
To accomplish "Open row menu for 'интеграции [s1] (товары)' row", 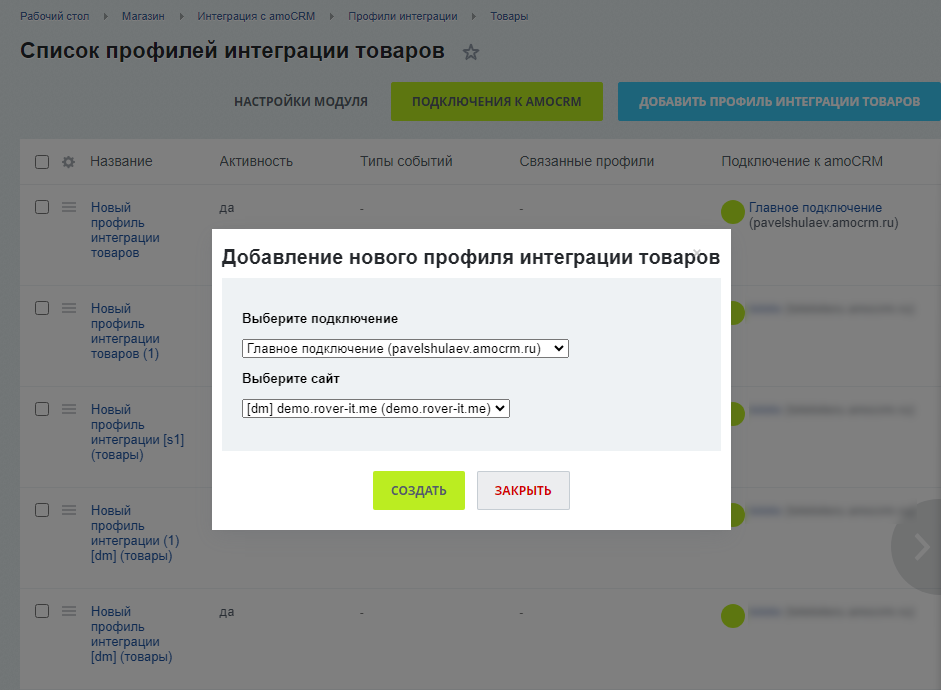I will coord(69,409).
